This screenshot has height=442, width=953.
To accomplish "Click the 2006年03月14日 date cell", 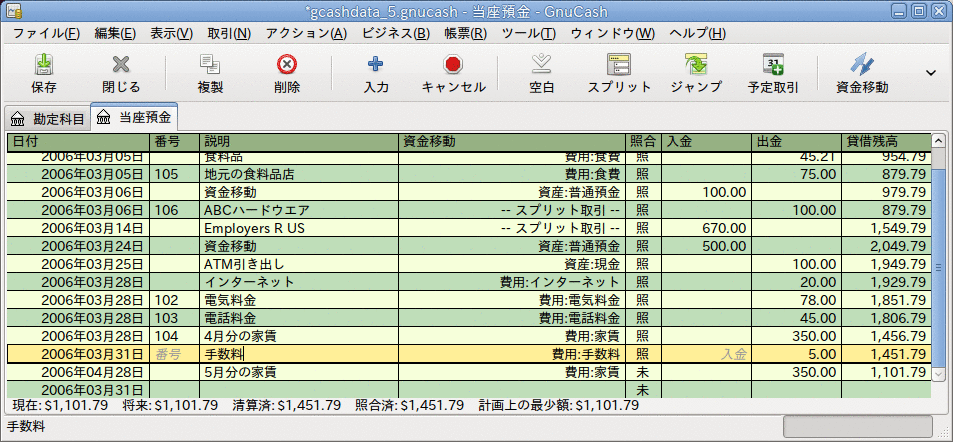I will 78,229.
